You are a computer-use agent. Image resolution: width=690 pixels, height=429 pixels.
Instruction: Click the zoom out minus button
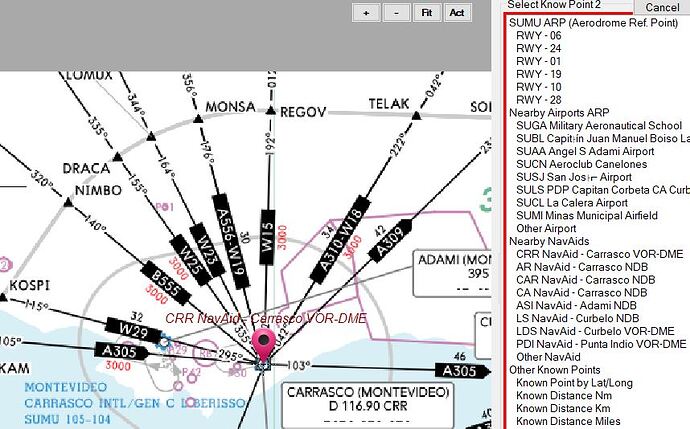point(396,13)
